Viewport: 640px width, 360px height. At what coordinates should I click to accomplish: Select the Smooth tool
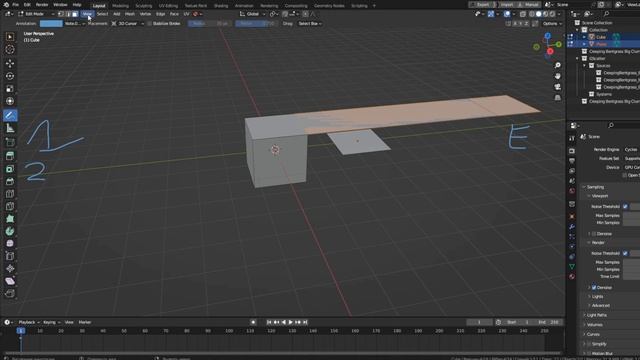[10, 244]
